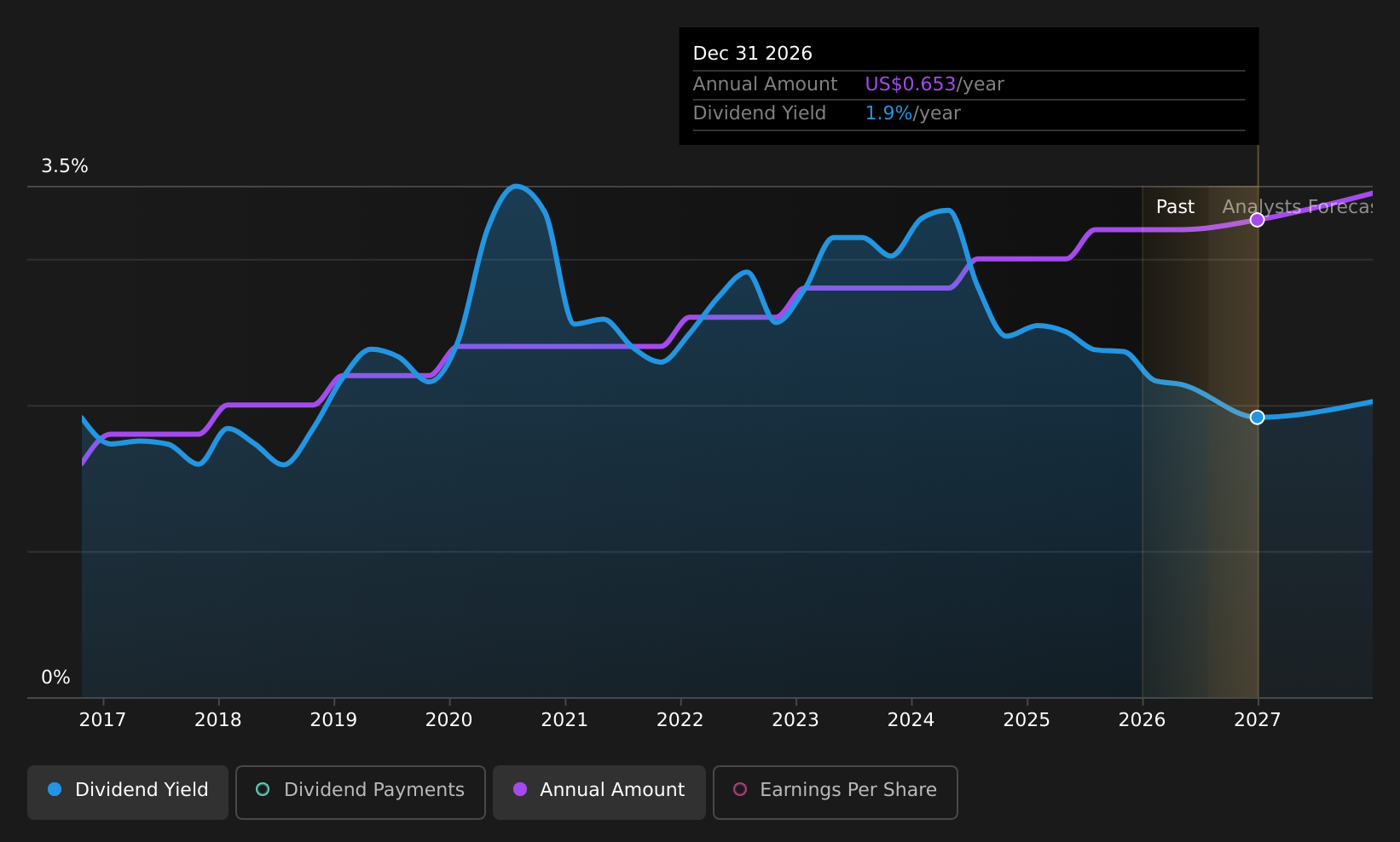Select the 2023 axis label
Image resolution: width=1400 pixels, height=842 pixels.
[x=795, y=720]
